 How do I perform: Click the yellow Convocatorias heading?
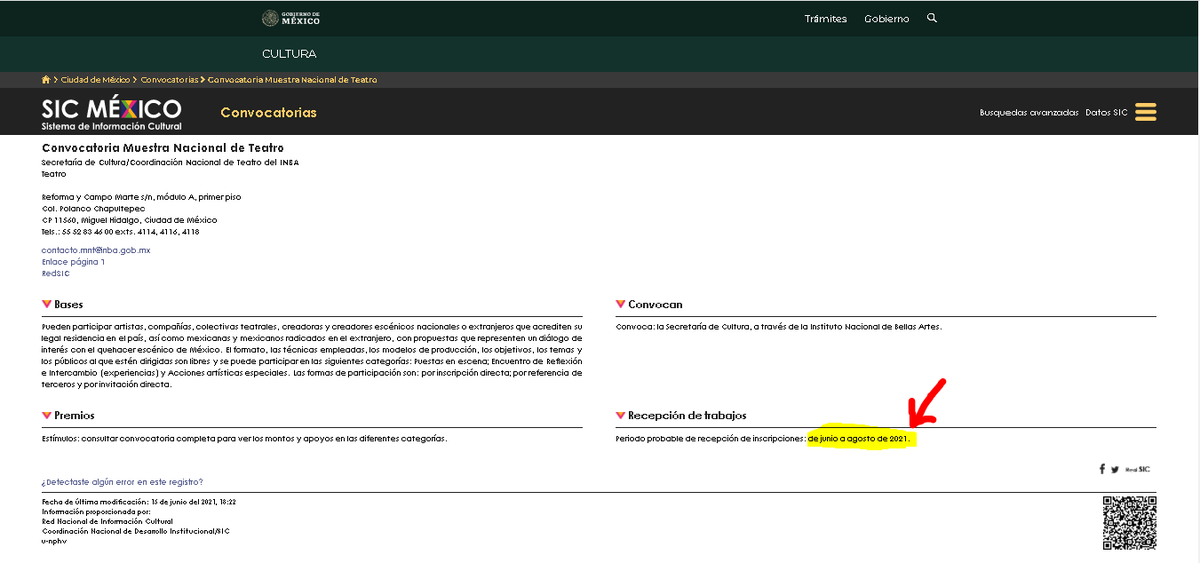[x=268, y=113]
